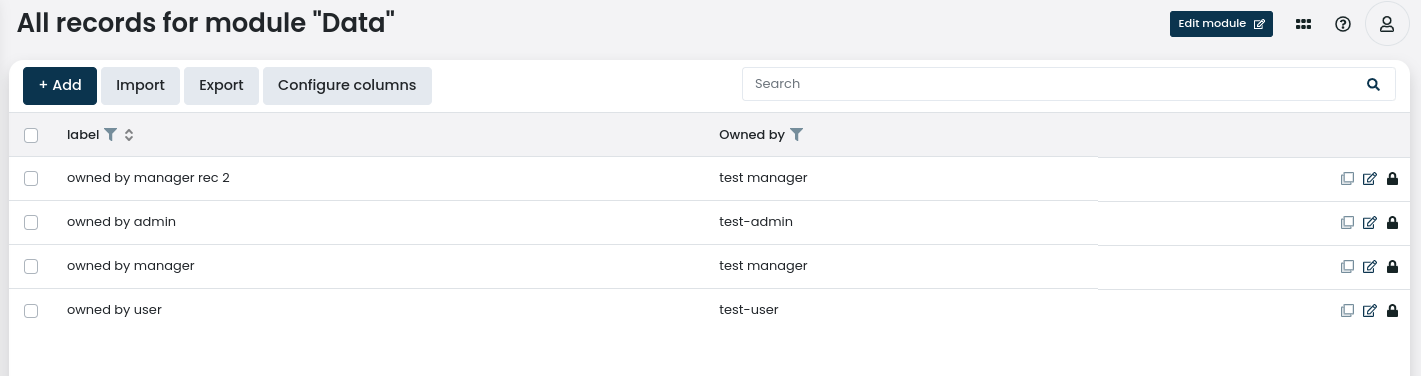Open the user profile avatar menu
1421x376 pixels.
1387,24
